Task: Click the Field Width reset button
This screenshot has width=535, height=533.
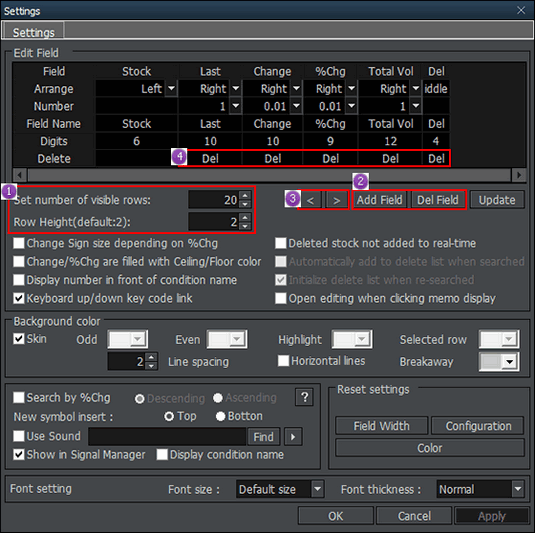Action: [381, 426]
